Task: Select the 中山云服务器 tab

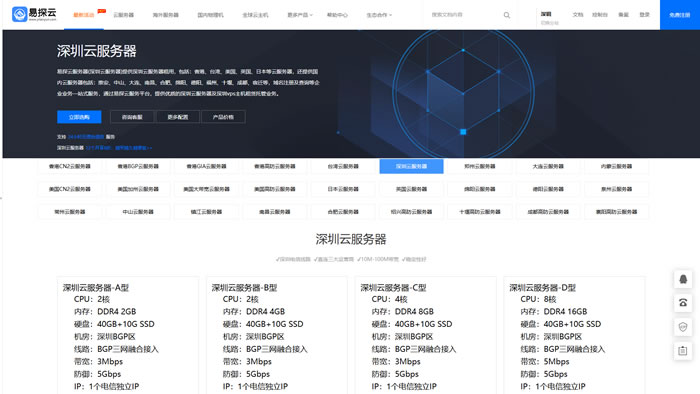Action: tap(138, 212)
